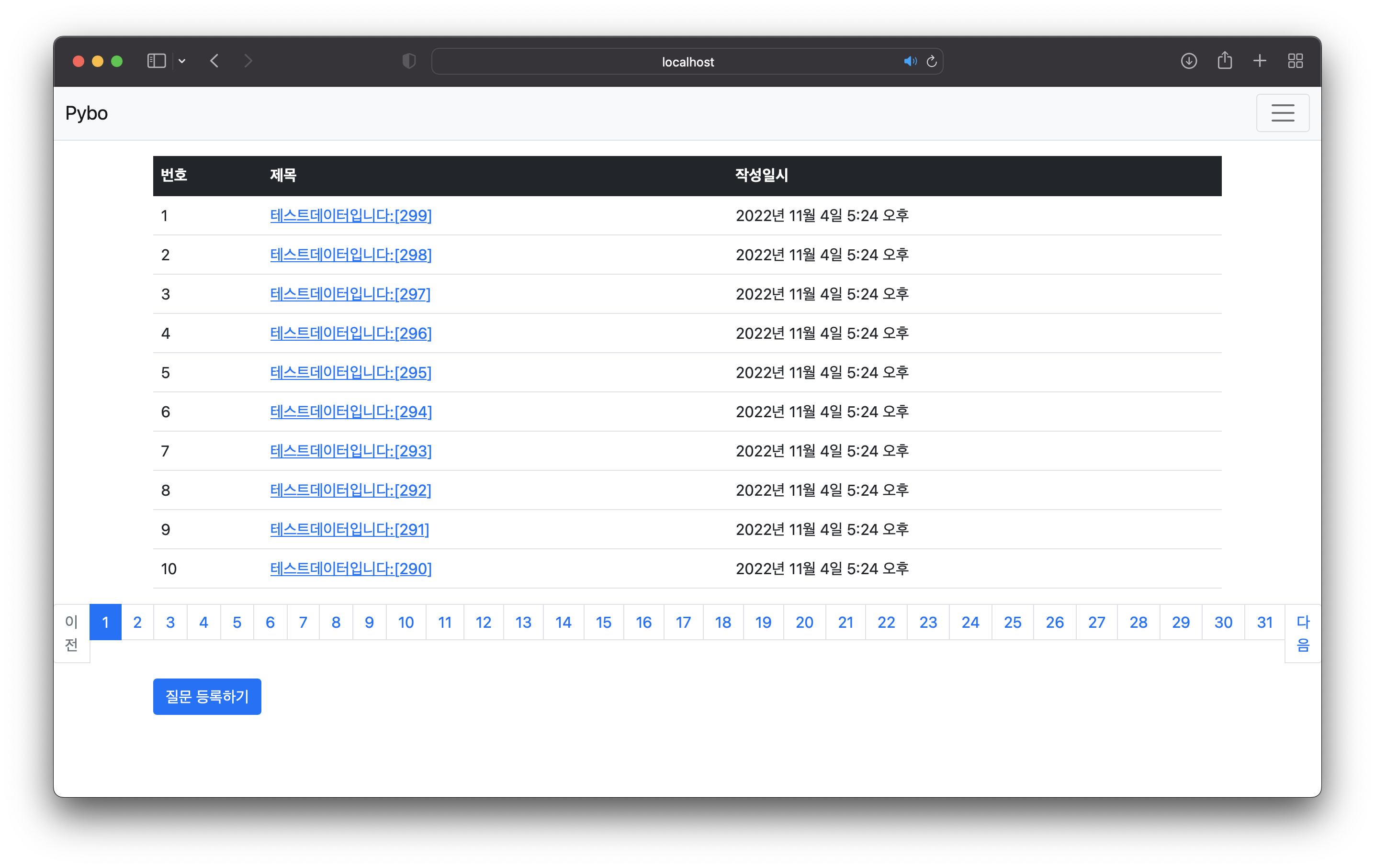Click the 다음 next page link
The width and height of the screenshot is (1375, 868).
click(1303, 633)
